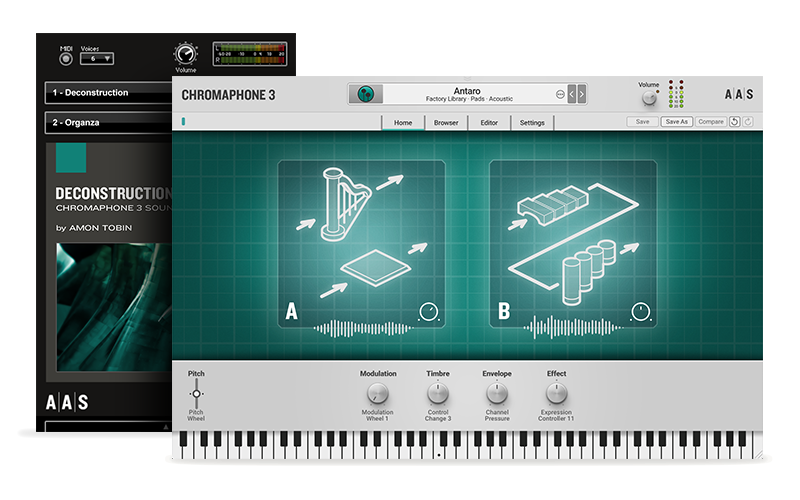Click the AAS logo in Chromaphone header
The width and height of the screenshot is (800, 500).
coord(738,95)
